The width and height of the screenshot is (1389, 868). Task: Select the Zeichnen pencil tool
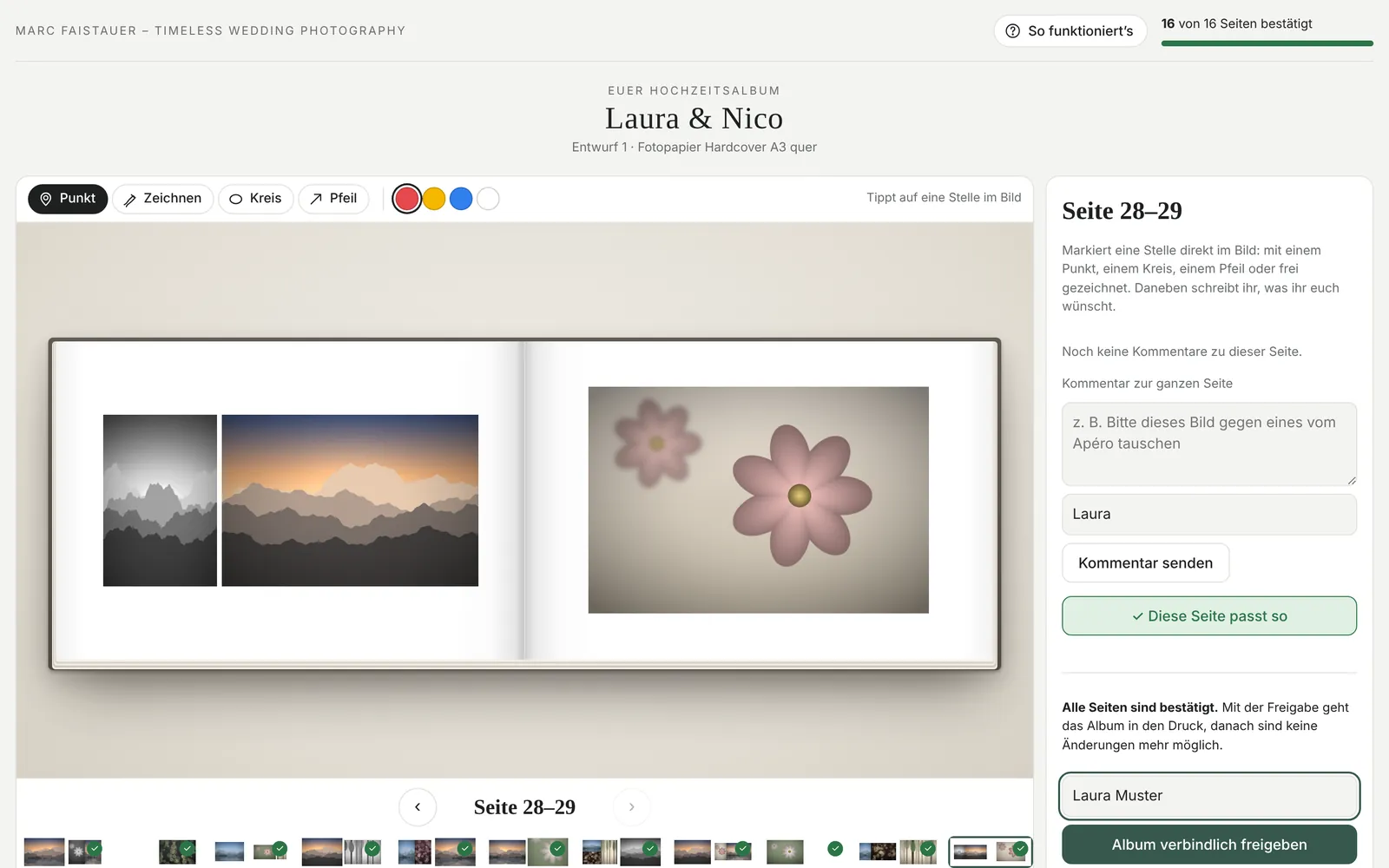click(163, 199)
